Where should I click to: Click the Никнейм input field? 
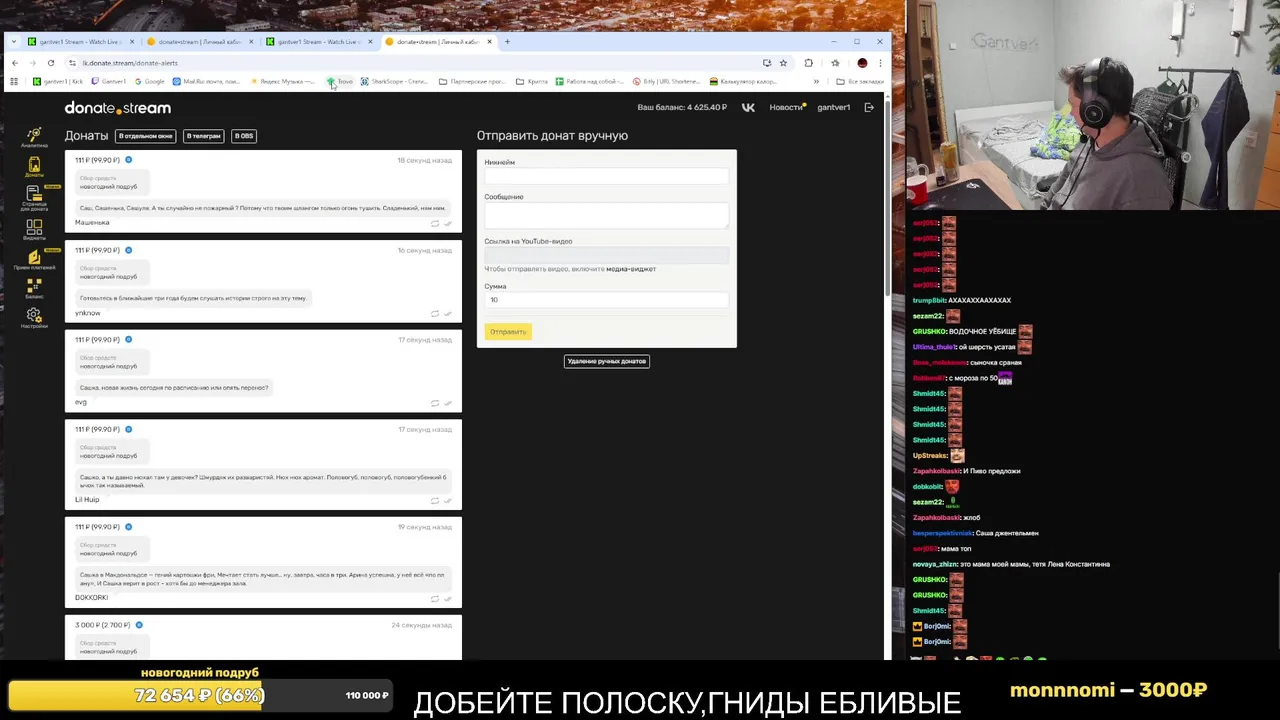tap(606, 176)
